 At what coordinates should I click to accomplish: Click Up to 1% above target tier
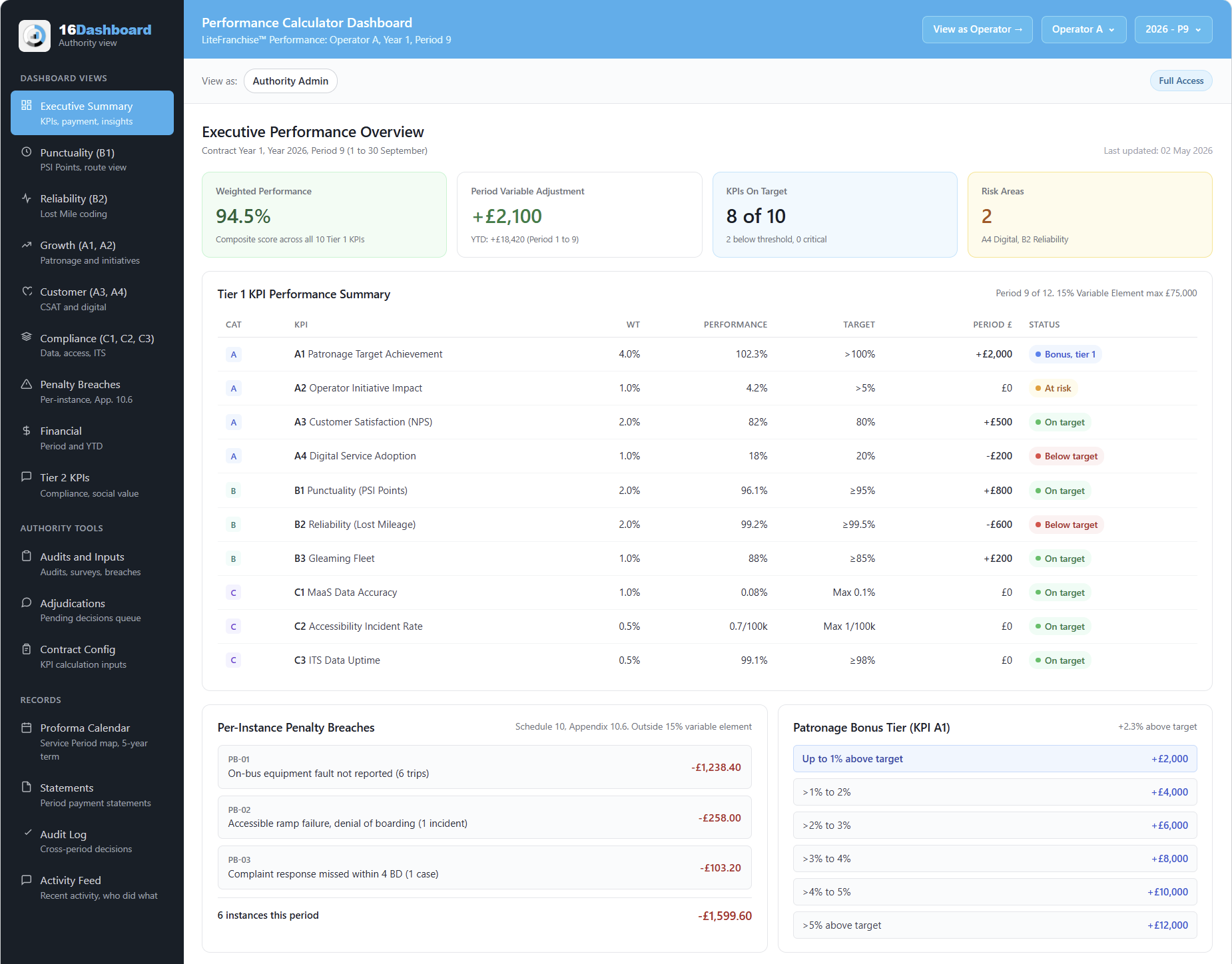(x=995, y=759)
